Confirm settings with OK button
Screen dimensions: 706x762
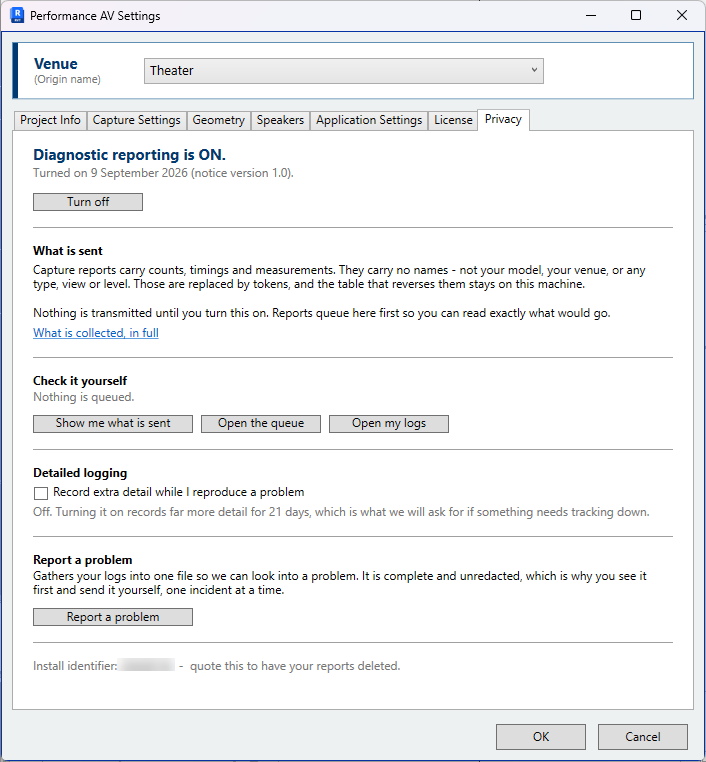pos(541,737)
